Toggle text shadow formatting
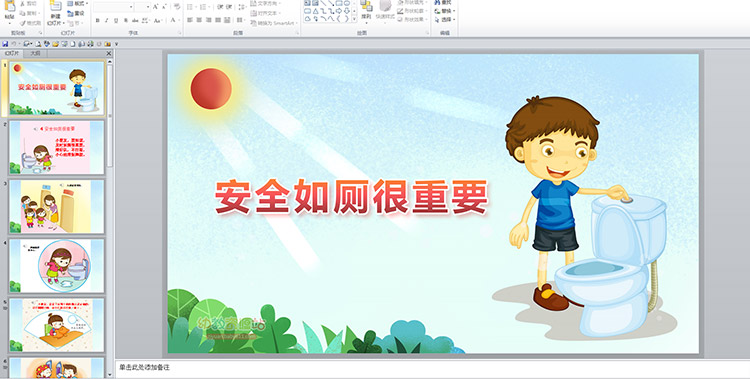The height and width of the screenshot is (379, 750). [126, 21]
